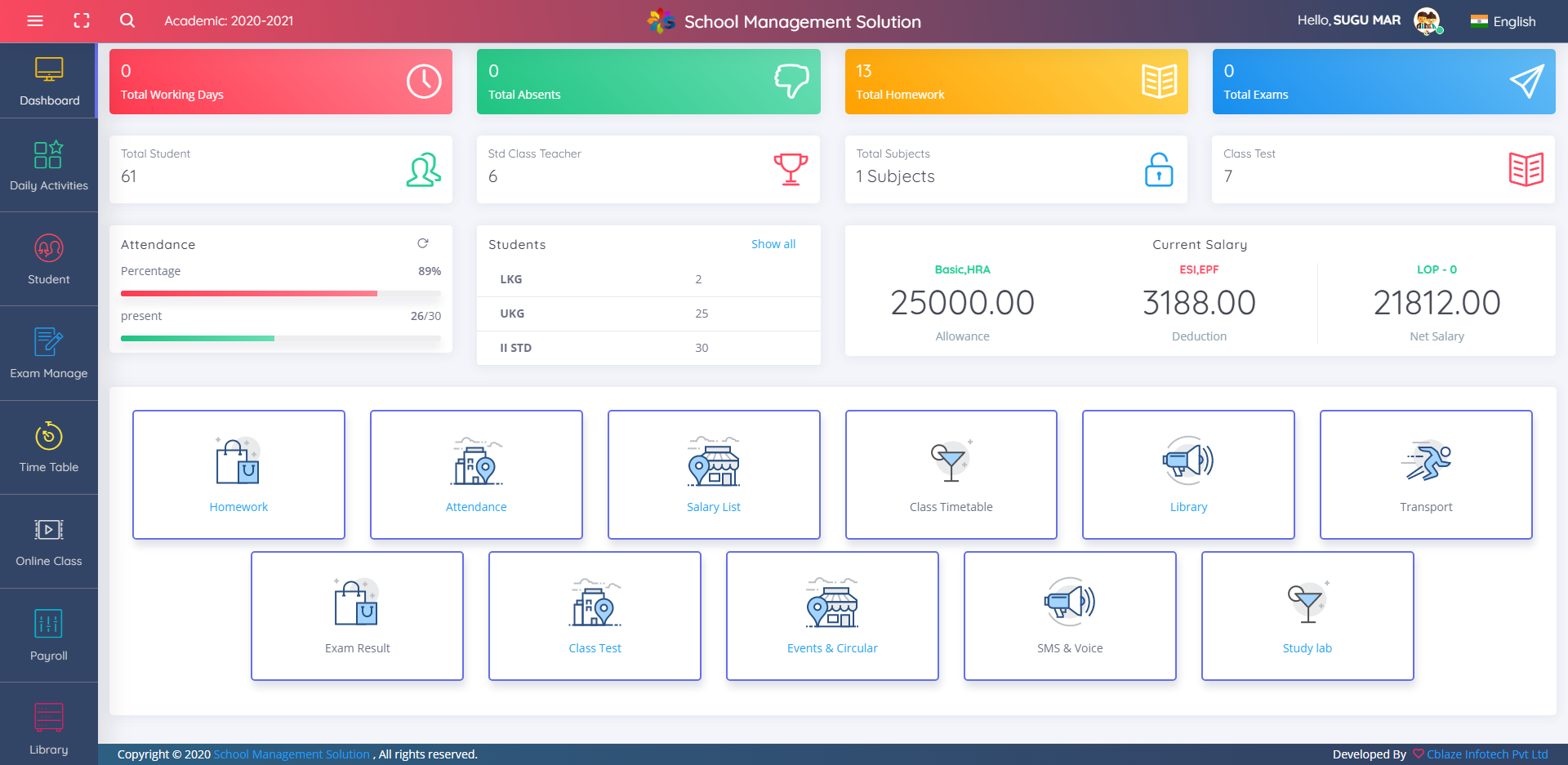The image size is (1568, 765).
Task: Click the Events & Circular link
Action: [832, 648]
